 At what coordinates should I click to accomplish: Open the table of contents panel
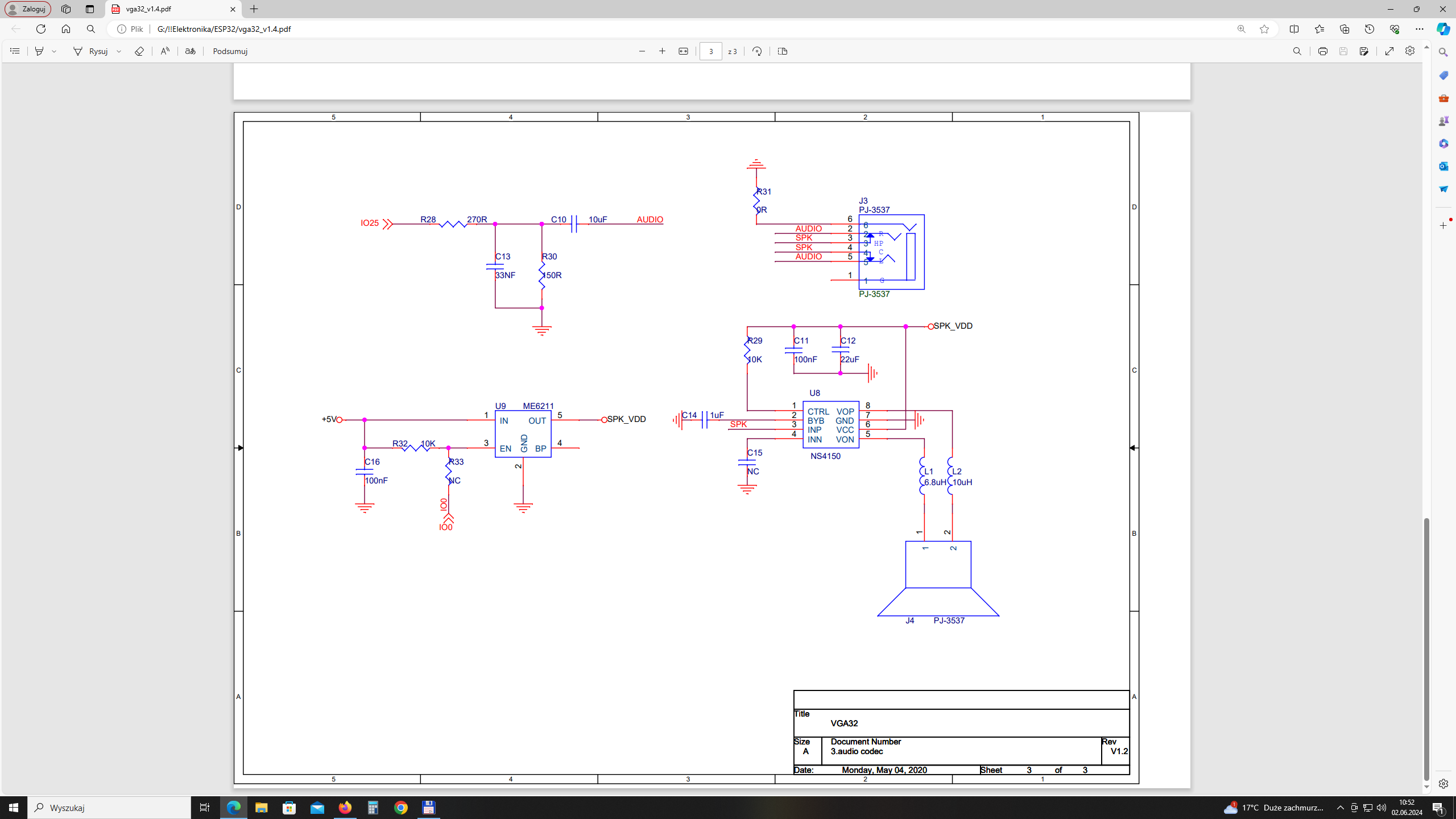click(x=15, y=51)
